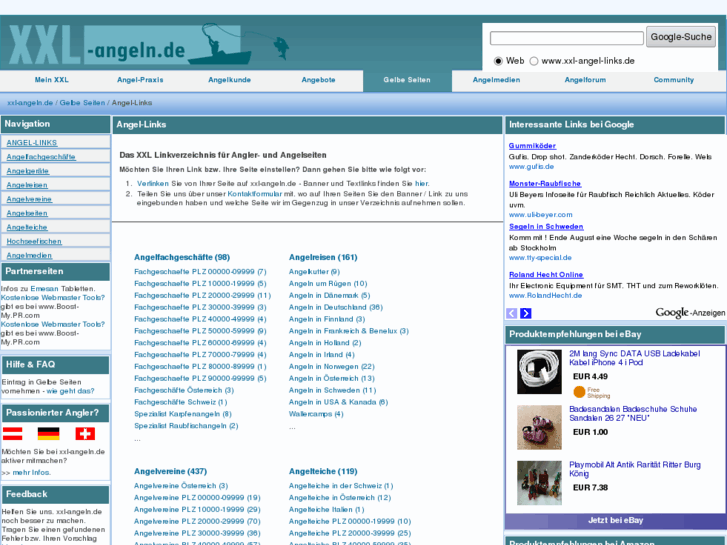Click the Kontaktformular link
Image resolution: width=727 pixels, height=545 pixels.
click(x=255, y=194)
